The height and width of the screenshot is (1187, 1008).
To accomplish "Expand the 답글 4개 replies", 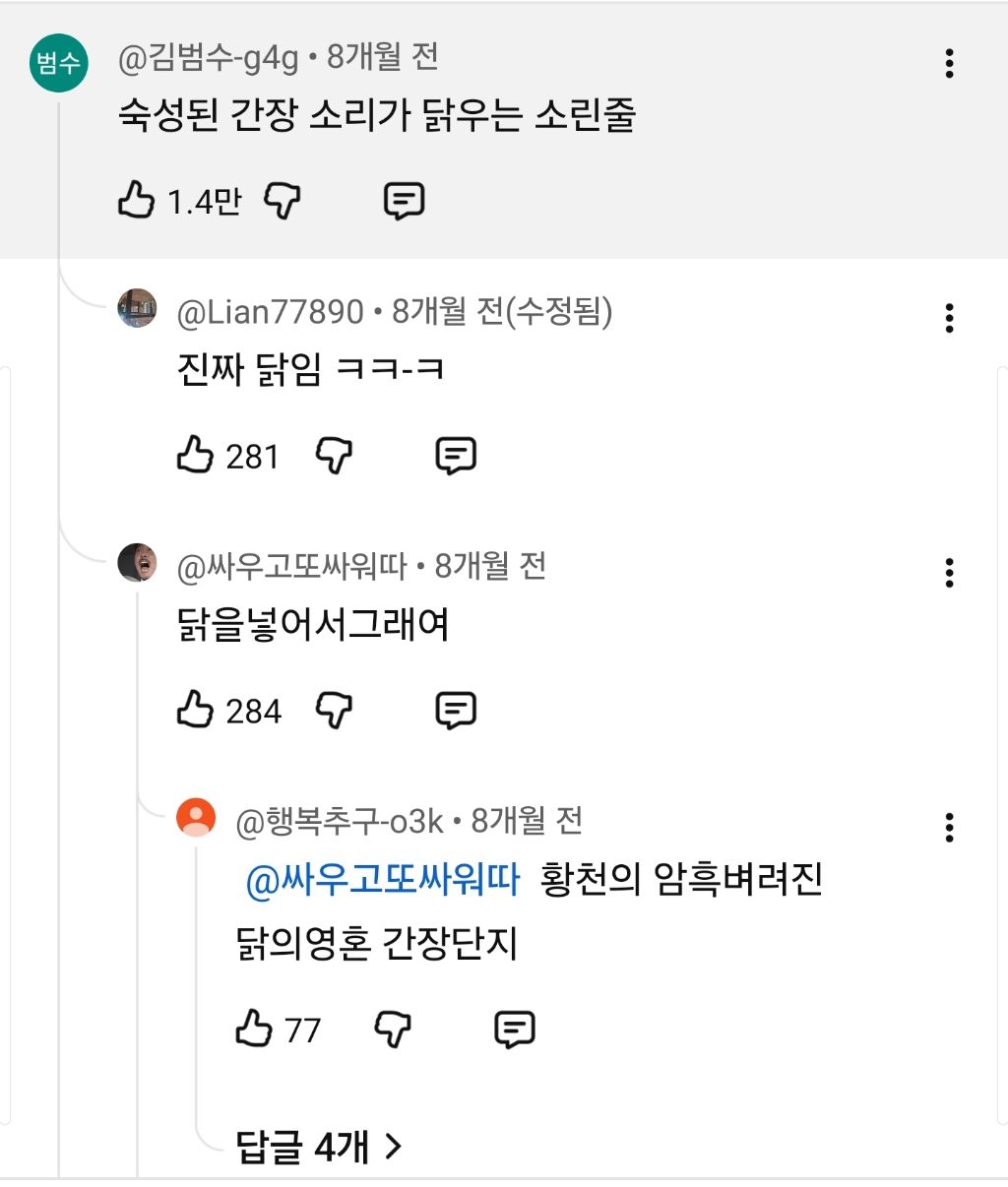I will 319,1146.
